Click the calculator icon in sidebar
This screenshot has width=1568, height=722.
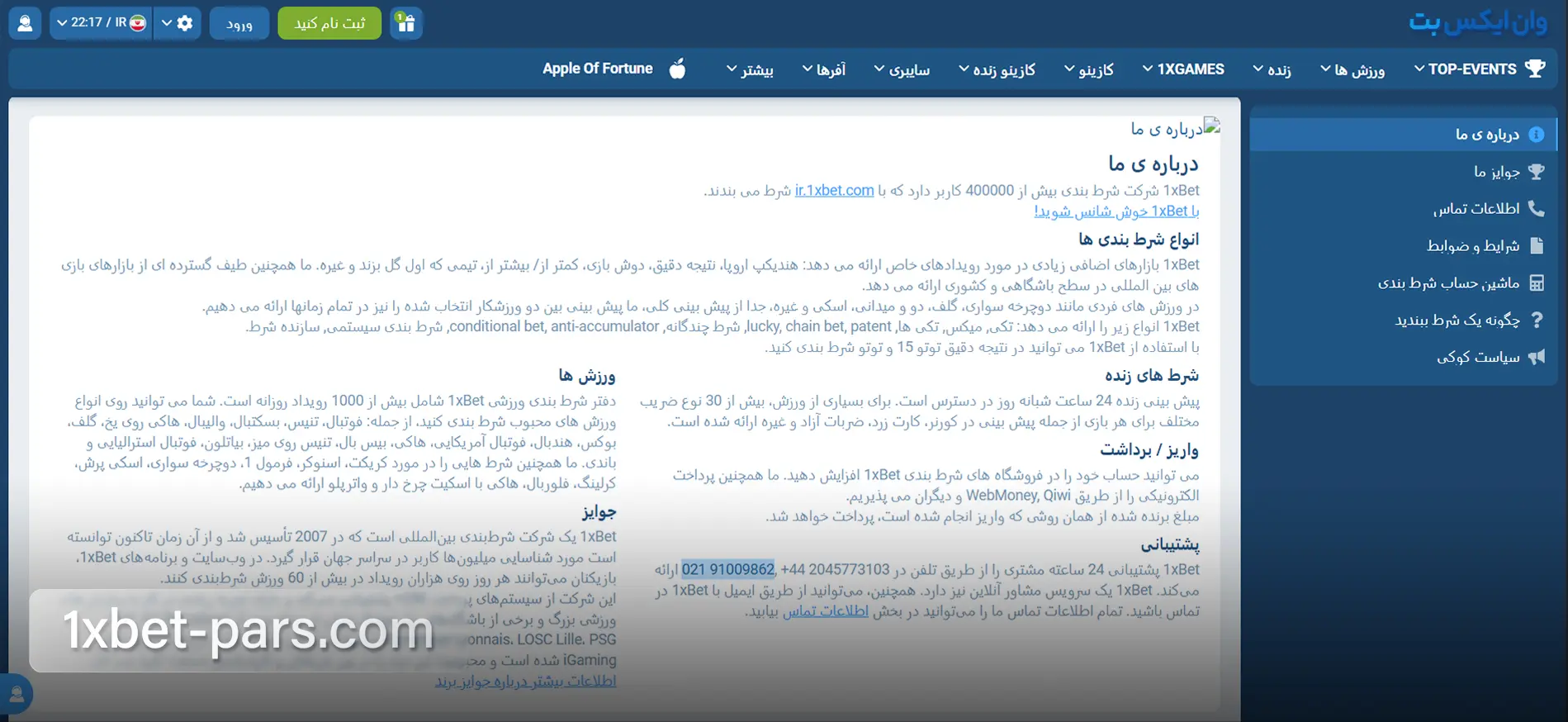1536,283
